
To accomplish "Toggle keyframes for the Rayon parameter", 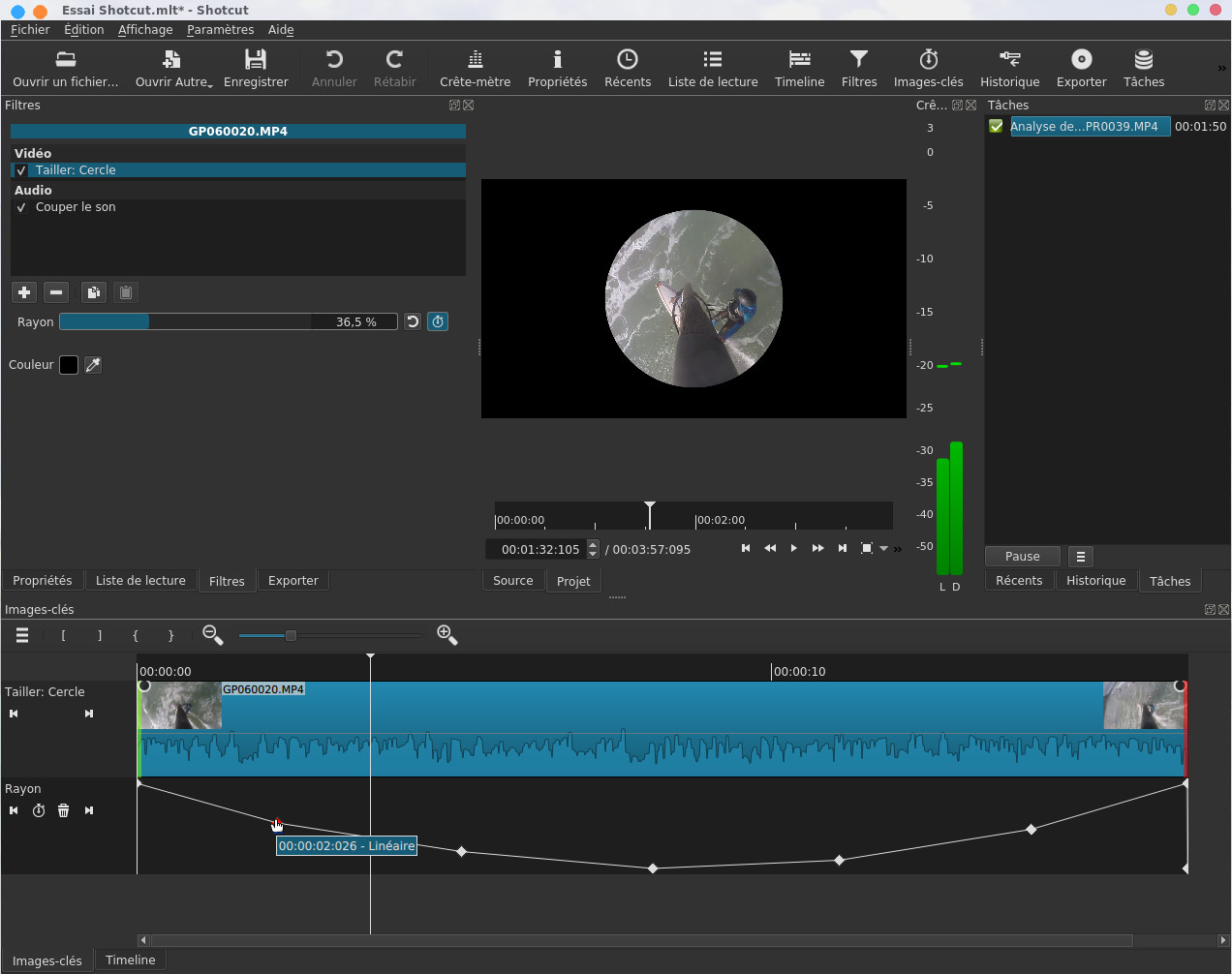I will click(x=438, y=321).
